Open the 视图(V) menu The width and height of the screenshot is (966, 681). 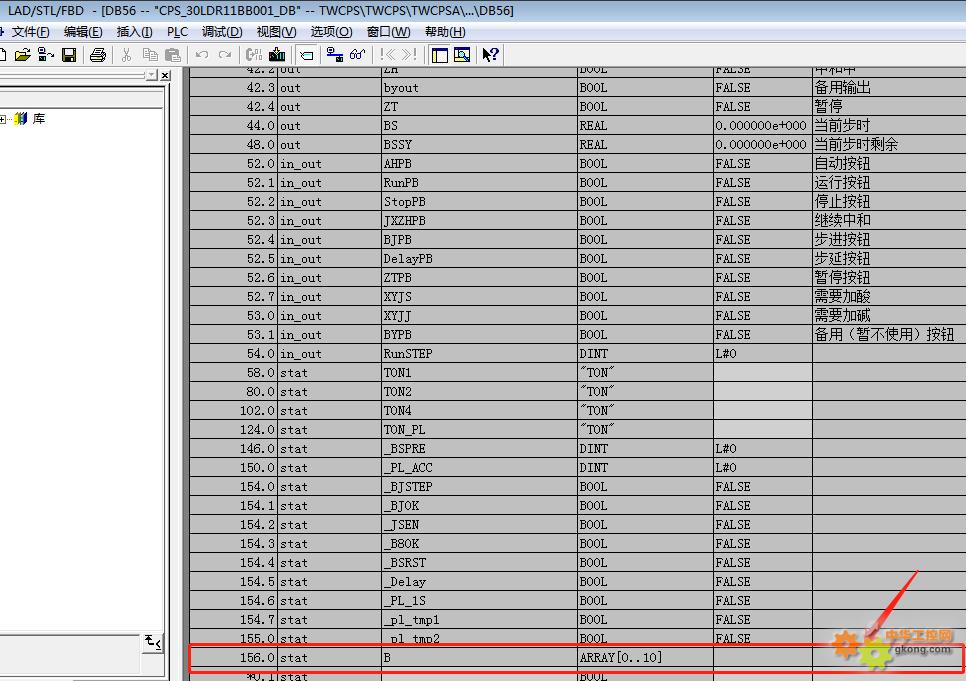pos(276,32)
